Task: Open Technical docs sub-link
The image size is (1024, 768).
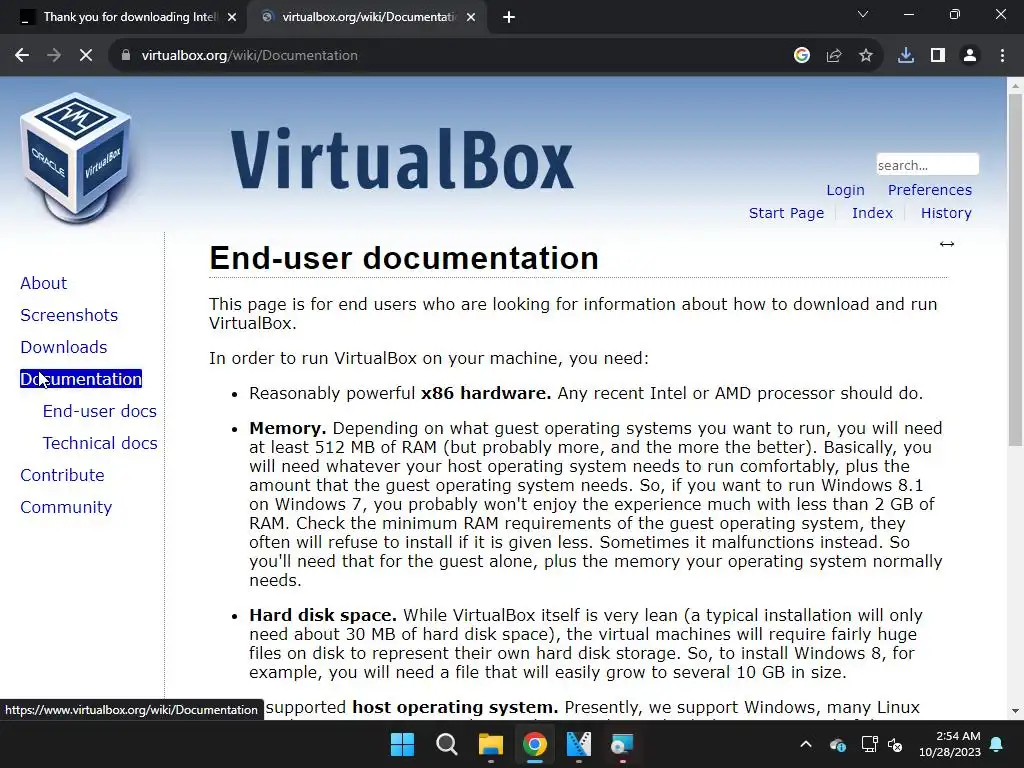Action: pyautogui.click(x=100, y=443)
